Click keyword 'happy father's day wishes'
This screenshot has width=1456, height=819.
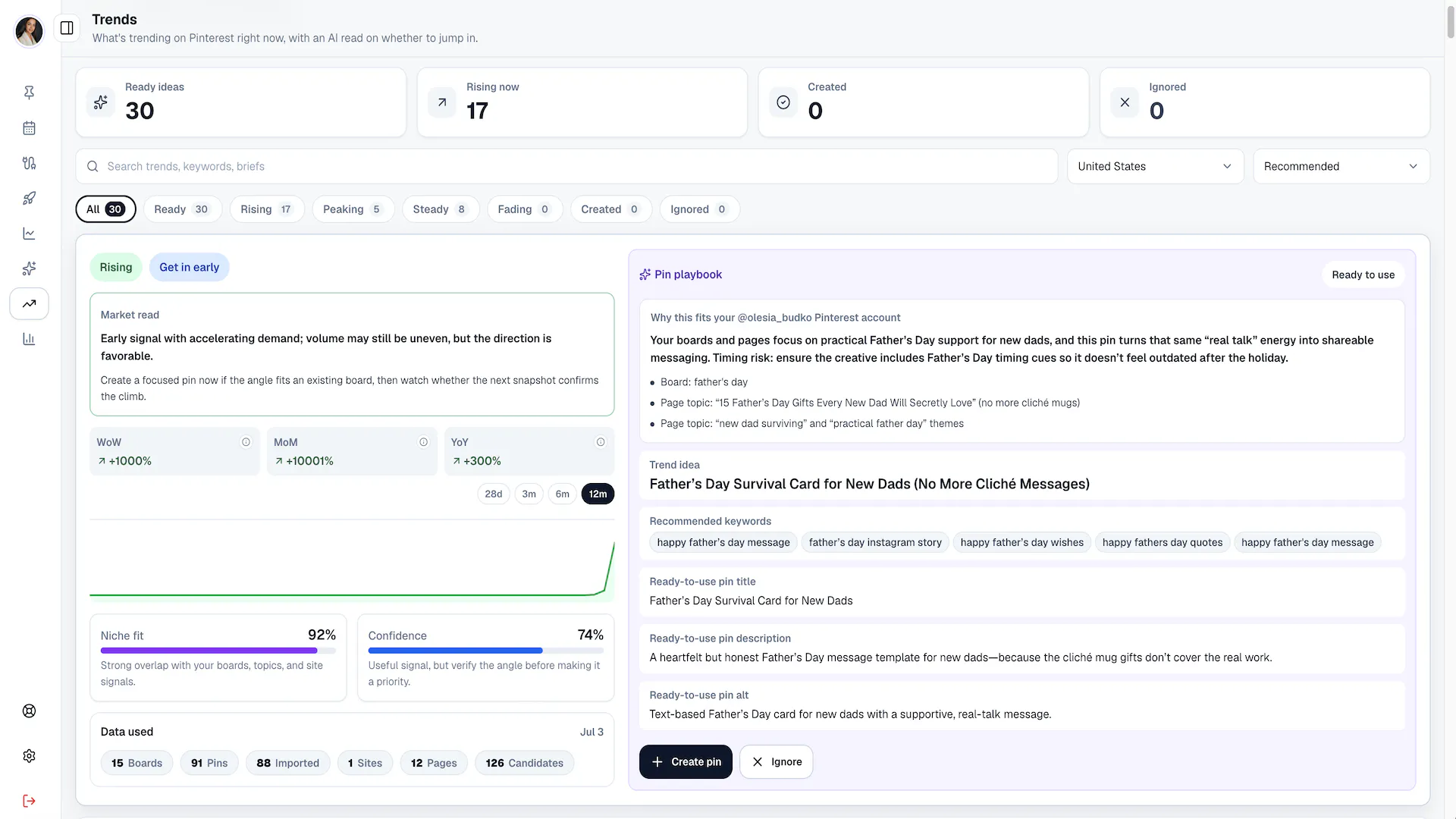click(1021, 543)
